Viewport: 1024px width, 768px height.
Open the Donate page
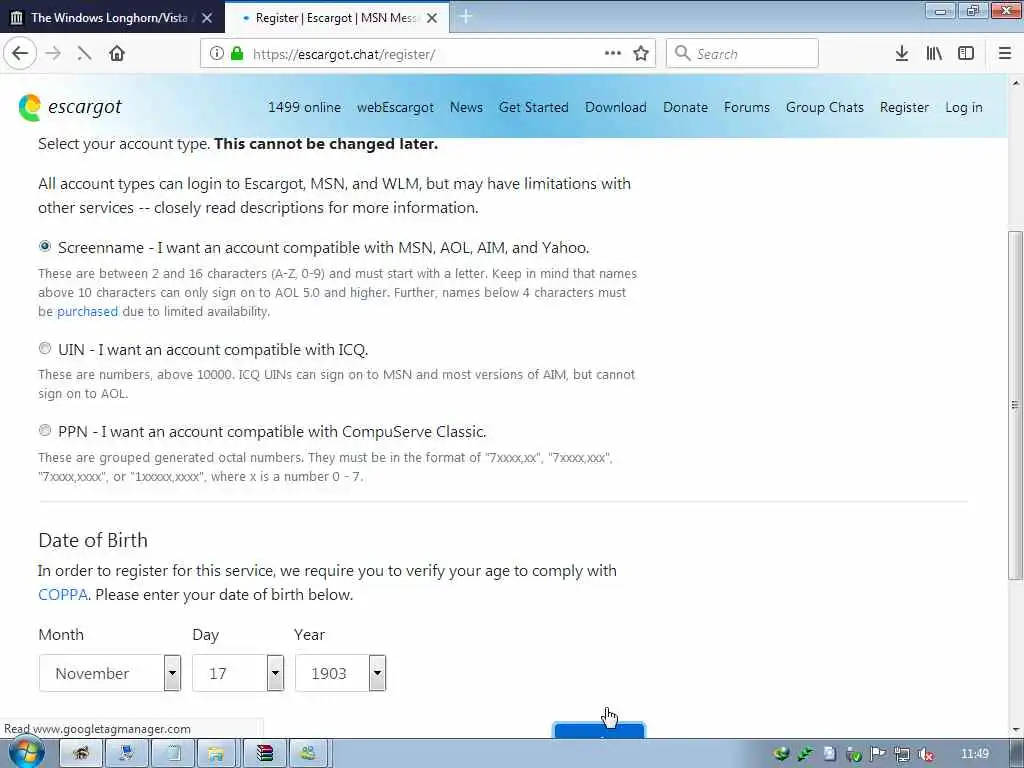pyautogui.click(x=685, y=107)
